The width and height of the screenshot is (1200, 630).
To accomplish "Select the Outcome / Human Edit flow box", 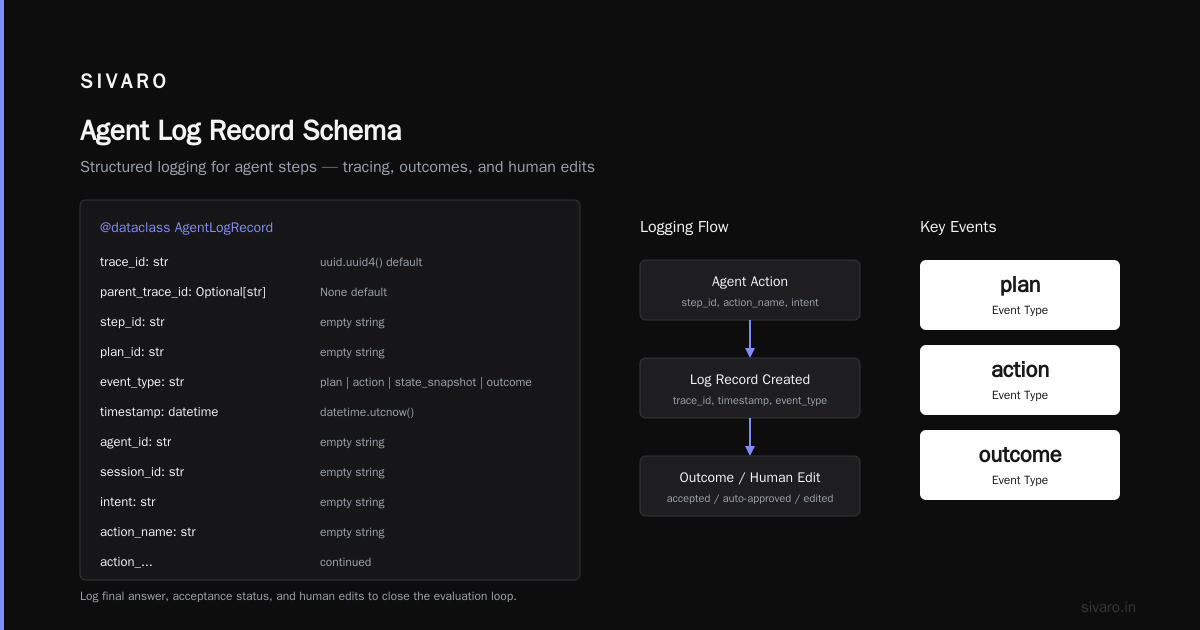I will (750, 486).
